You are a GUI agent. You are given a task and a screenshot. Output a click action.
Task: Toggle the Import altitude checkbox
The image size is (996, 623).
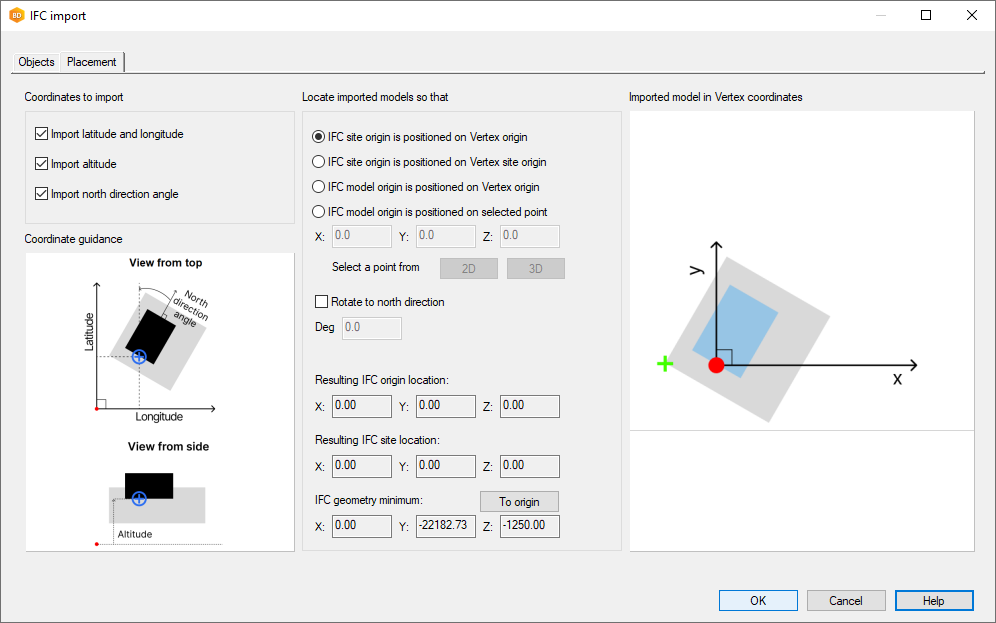pos(42,164)
